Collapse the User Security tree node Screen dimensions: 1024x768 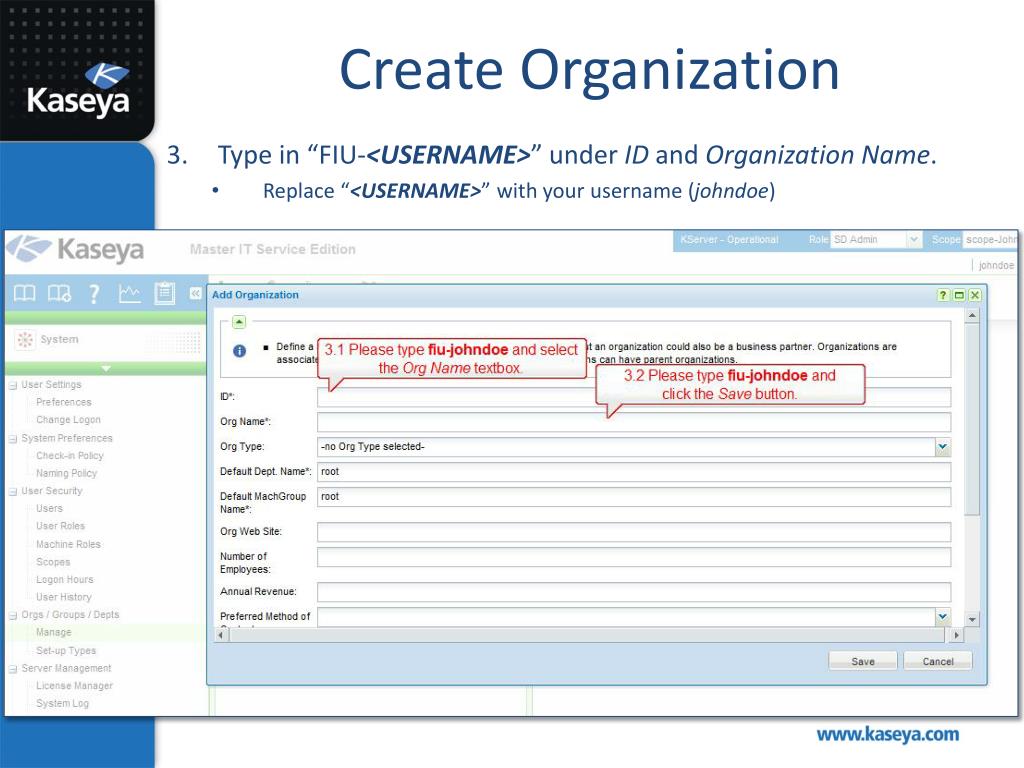(x=13, y=492)
